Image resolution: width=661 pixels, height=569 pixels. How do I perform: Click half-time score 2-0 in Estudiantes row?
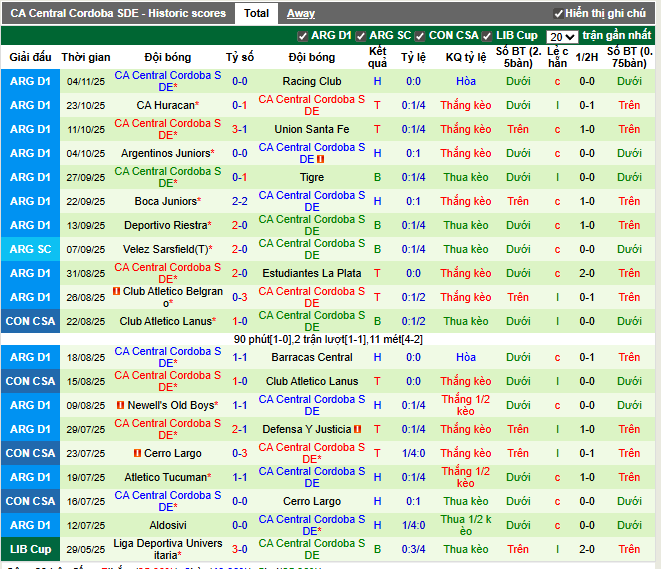(587, 274)
